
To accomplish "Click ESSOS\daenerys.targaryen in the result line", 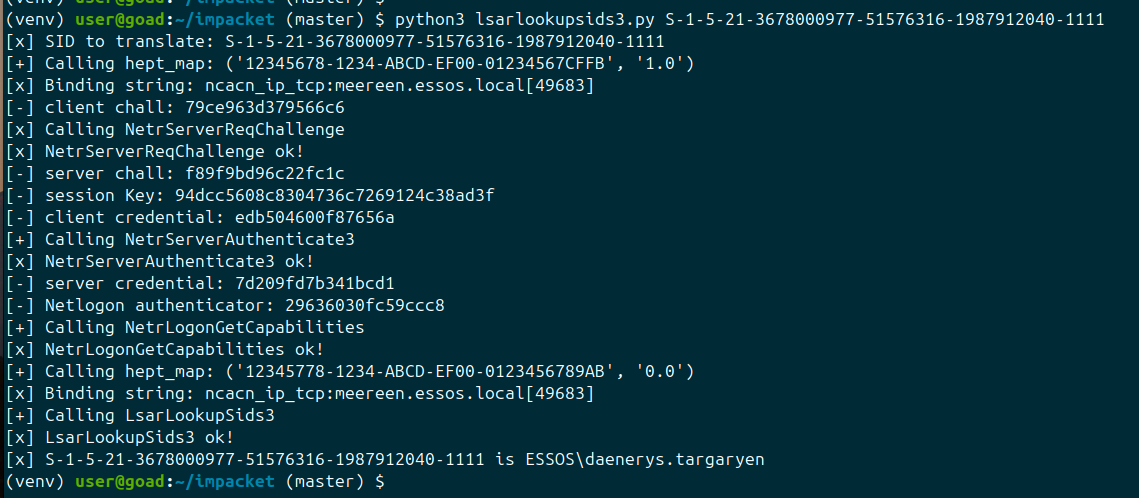I will pos(625,460).
